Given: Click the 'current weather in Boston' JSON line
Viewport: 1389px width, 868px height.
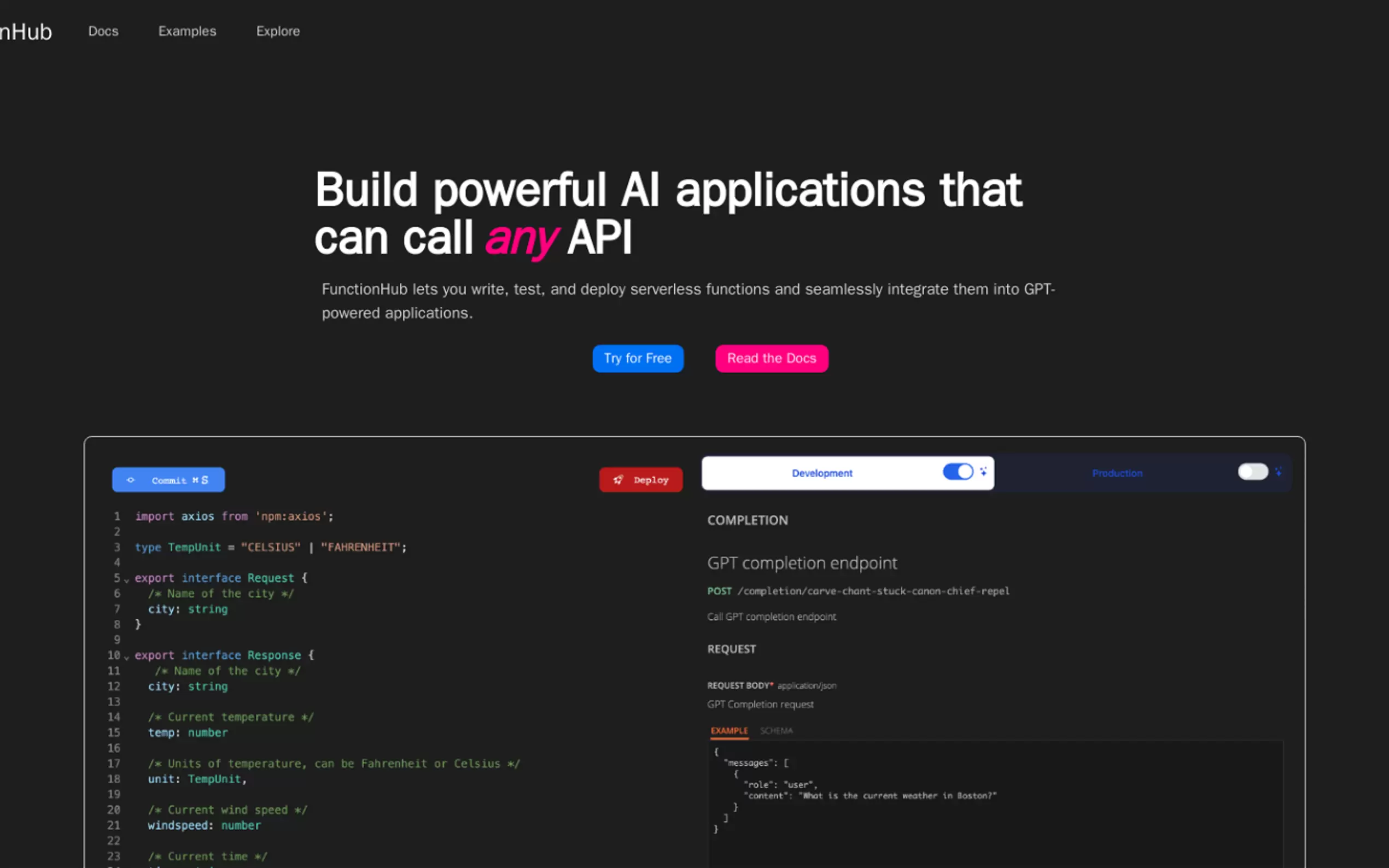Looking at the screenshot, I should coord(870,796).
